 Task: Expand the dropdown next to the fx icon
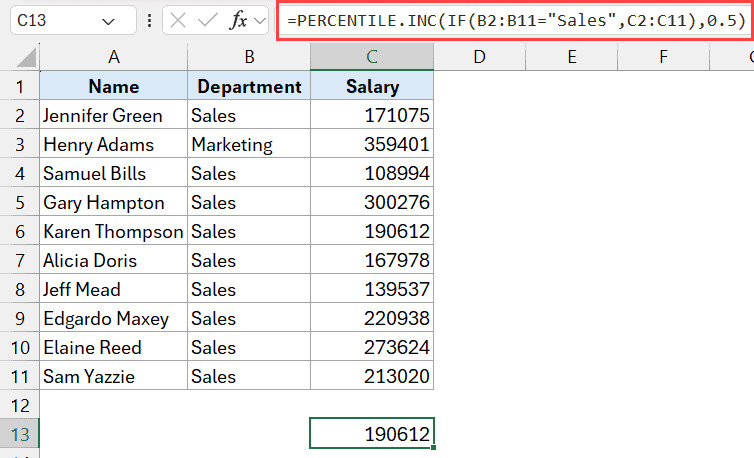(x=259, y=21)
